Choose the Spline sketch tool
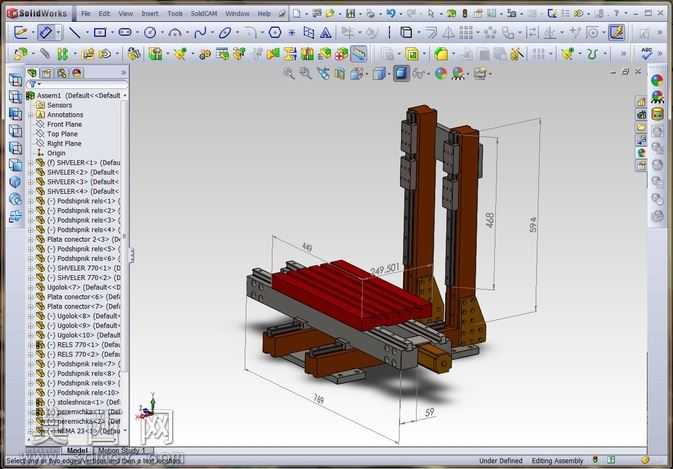This screenshot has width=673, height=469. coord(200,33)
